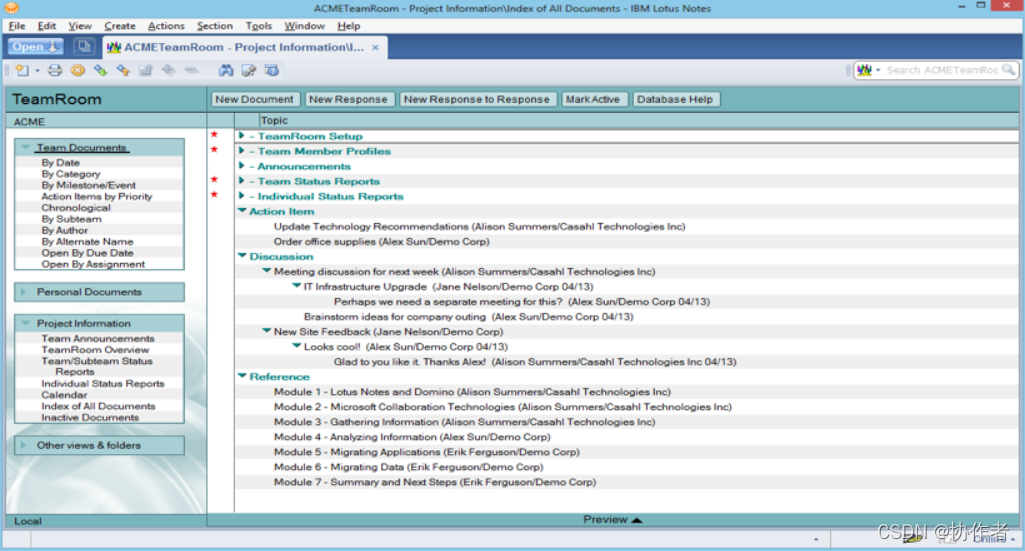Click the red star next to Team Status Reports
This screenshot has width=1025, height=551.
214,180
